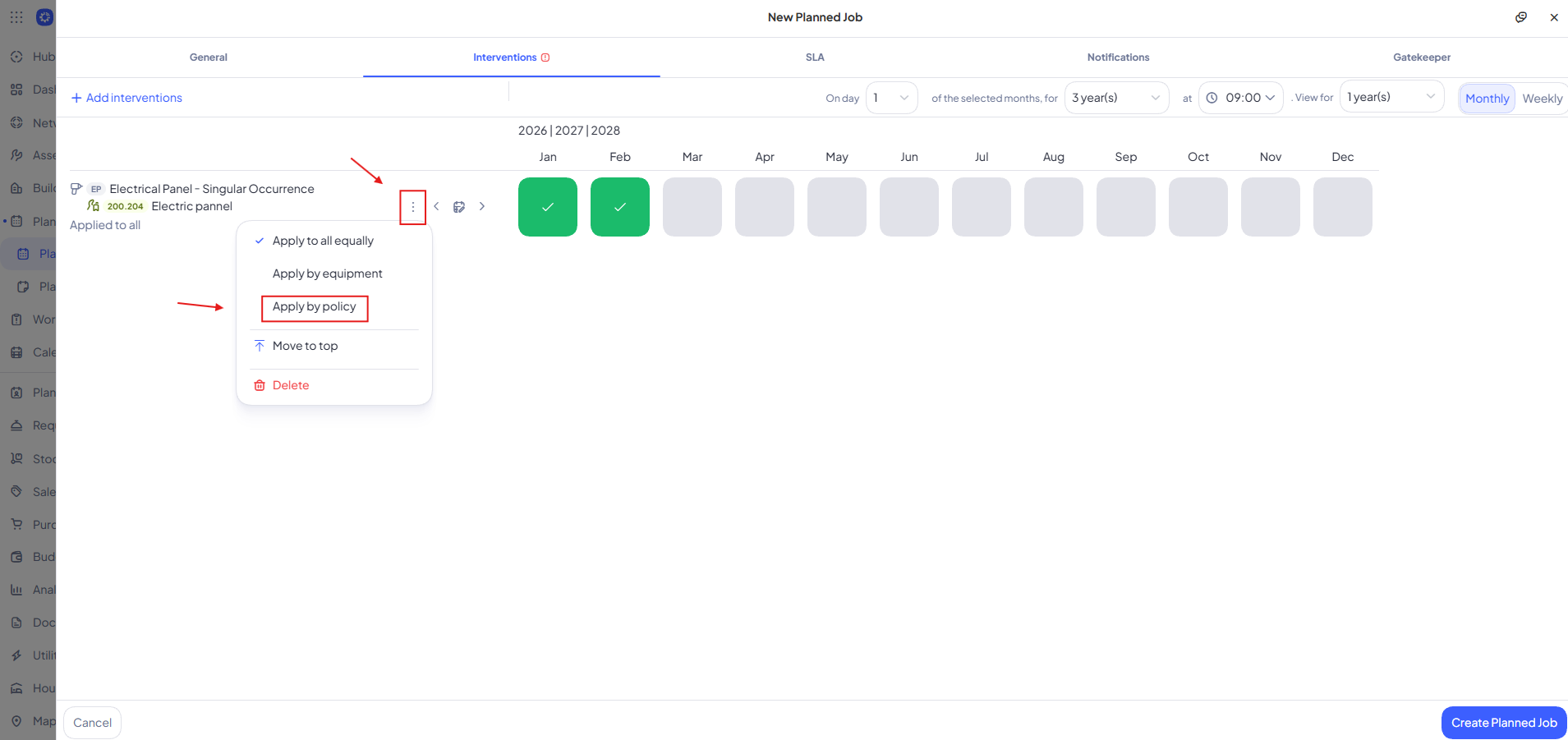The width and height of the screenshot is (1568, 740).
Task: Check the March month box
Action: click(x=692, y=207)
